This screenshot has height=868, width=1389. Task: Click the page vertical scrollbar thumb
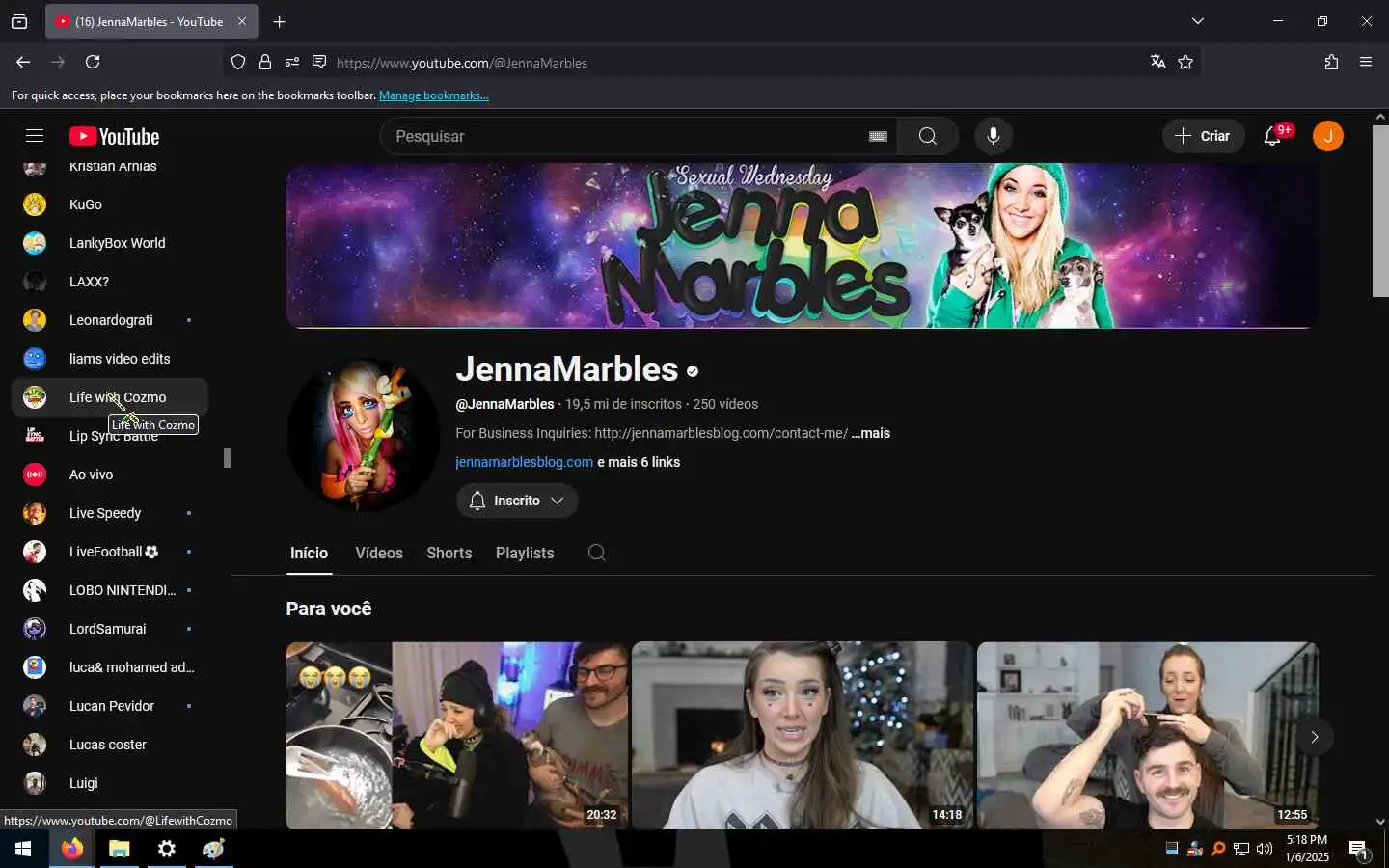[x=1380, y=210]
